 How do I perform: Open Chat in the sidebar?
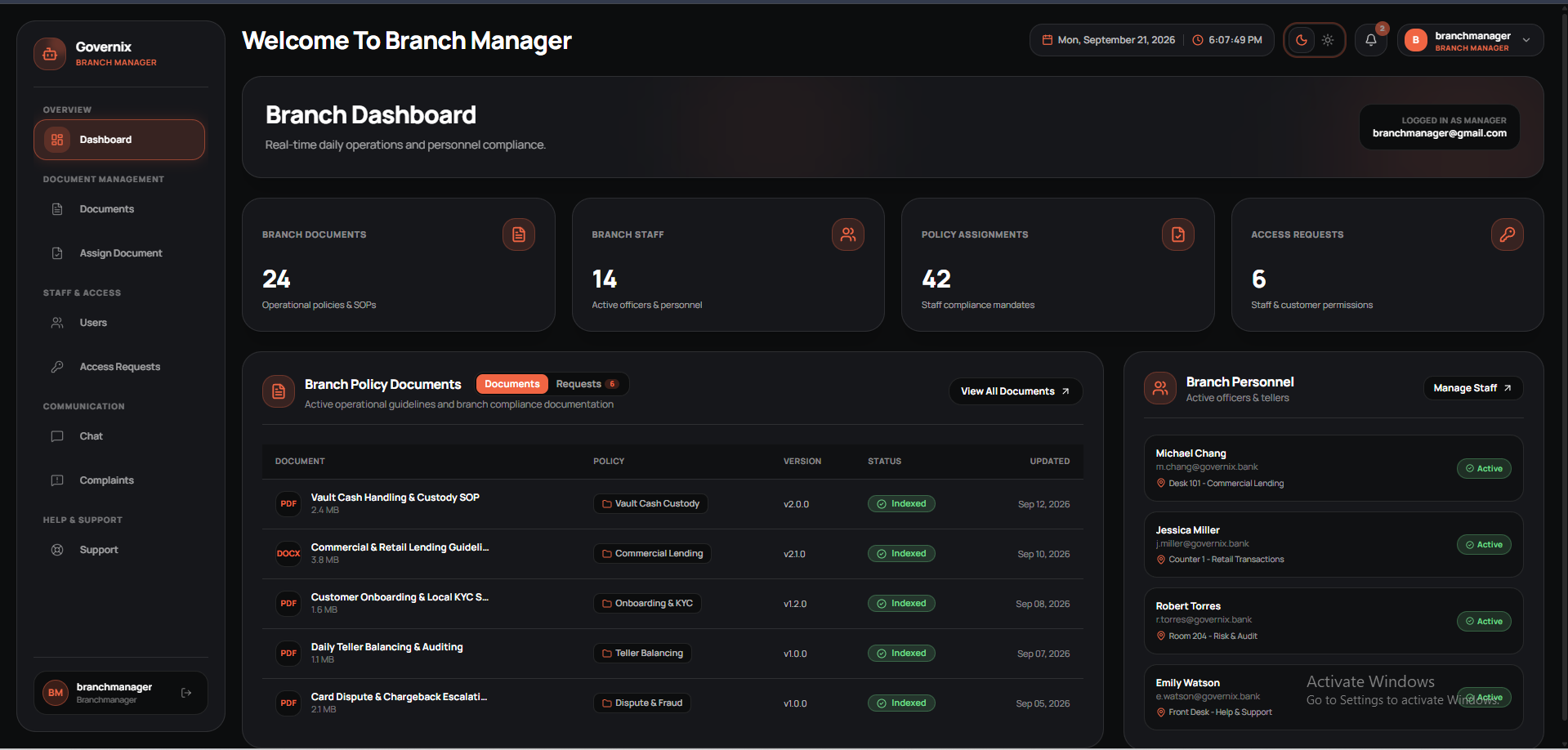[119, 436]
